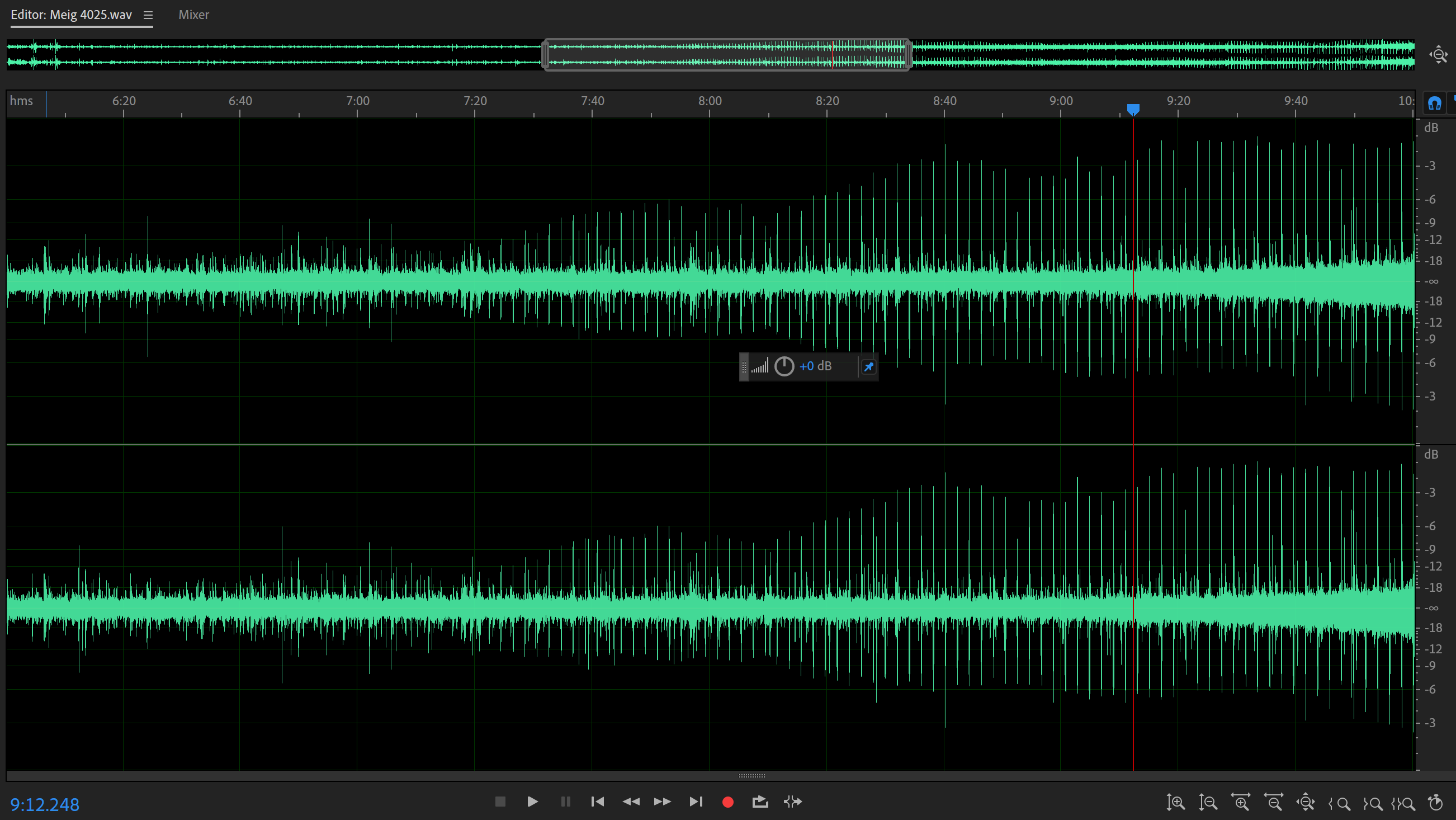
Task: Zoom to selection in point
Action: coord(1339,803)
